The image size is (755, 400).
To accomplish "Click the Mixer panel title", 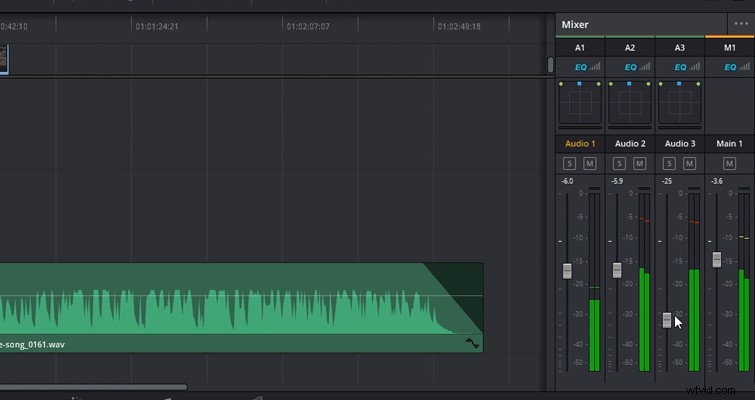I will pyautogui.click(x=575, y=25).
